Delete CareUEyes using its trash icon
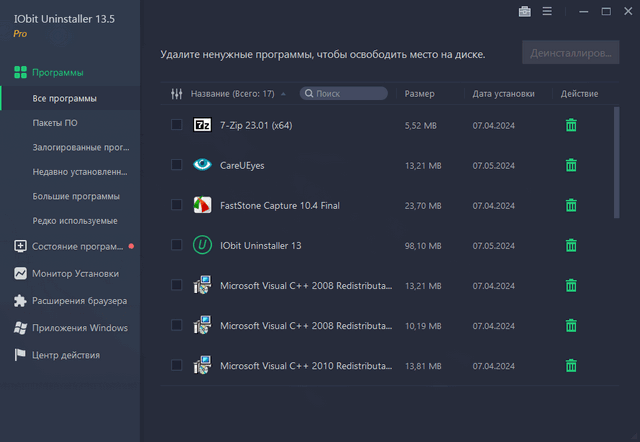 point(571,165)
